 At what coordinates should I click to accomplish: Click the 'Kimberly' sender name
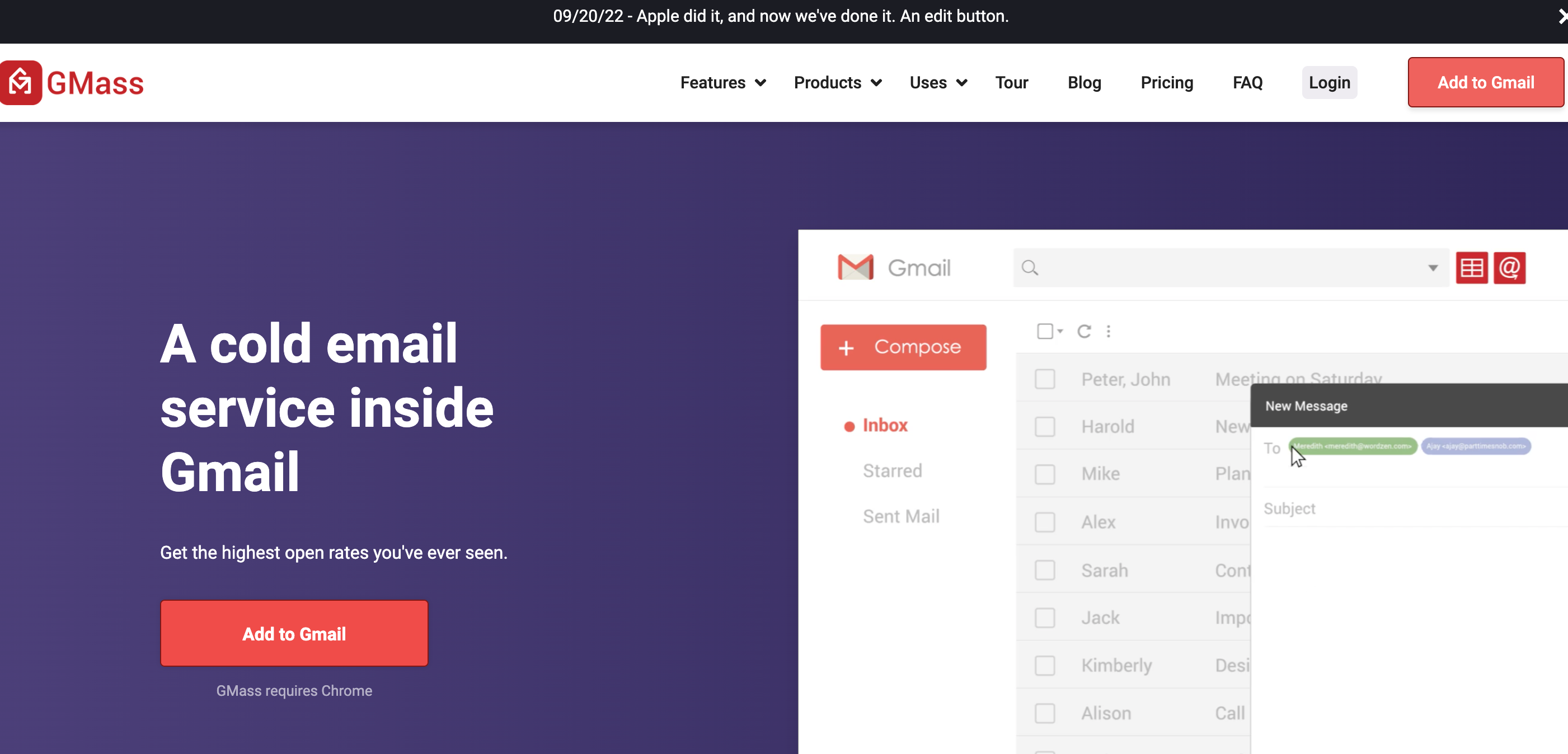tap(1116, 665)
